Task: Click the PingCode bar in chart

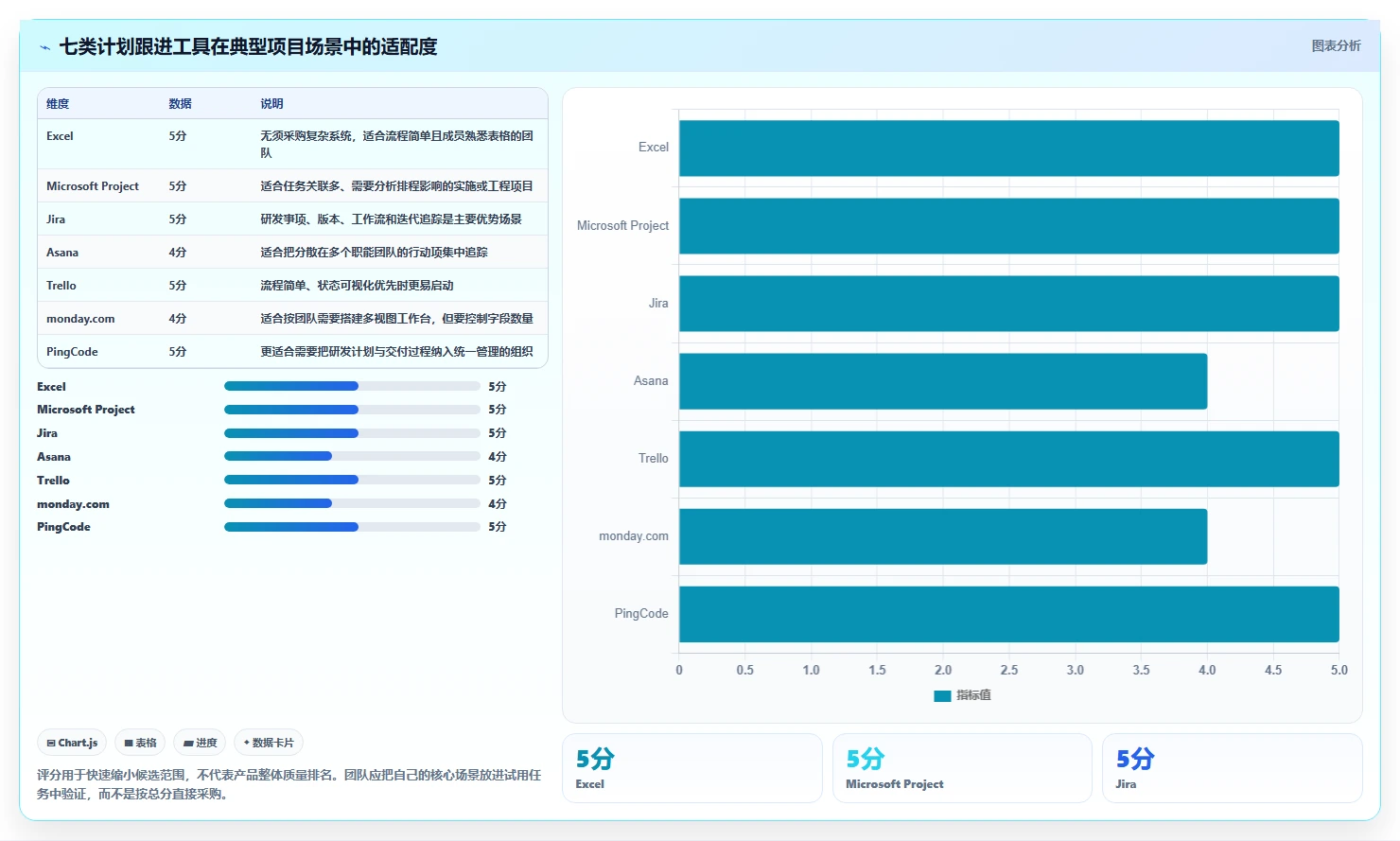Action: coord(1009,614)
